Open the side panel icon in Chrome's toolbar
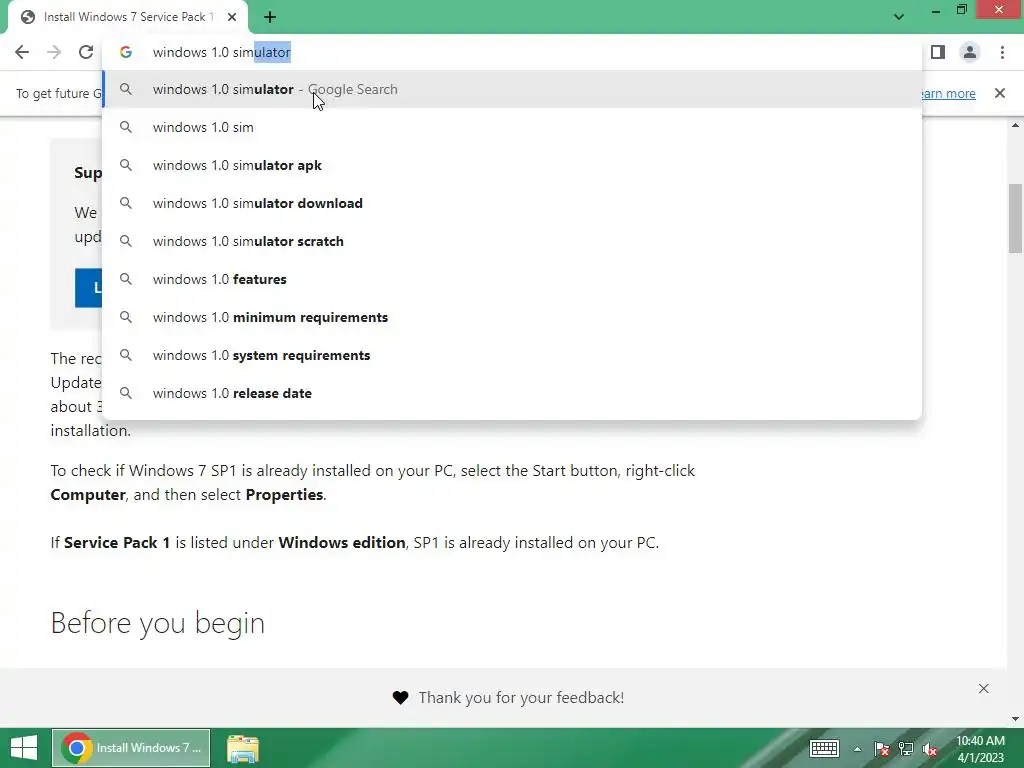The height and width of the screenshot is (768, 1024). [938, 52]
